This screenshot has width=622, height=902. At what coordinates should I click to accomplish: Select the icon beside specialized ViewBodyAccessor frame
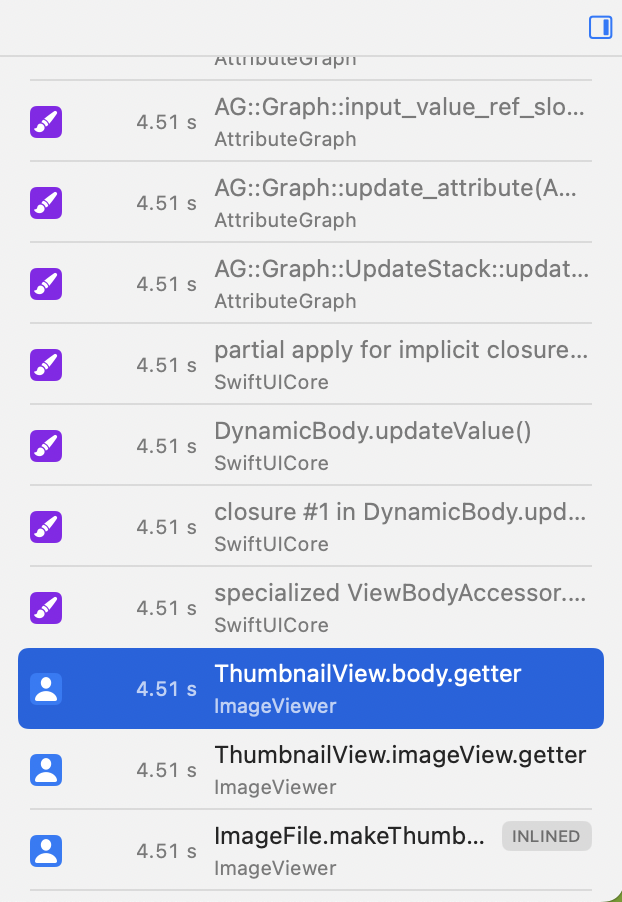tap(45, 608)
